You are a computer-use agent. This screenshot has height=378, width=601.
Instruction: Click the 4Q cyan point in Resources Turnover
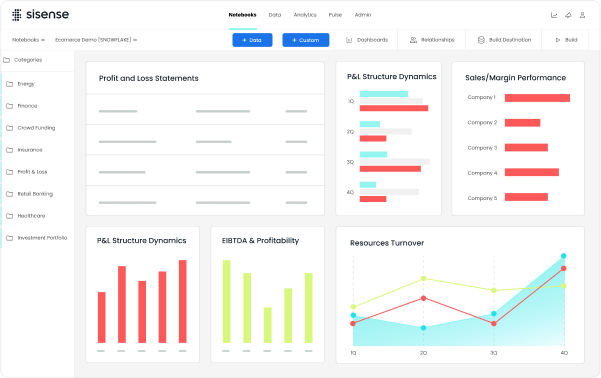[563, 256]
